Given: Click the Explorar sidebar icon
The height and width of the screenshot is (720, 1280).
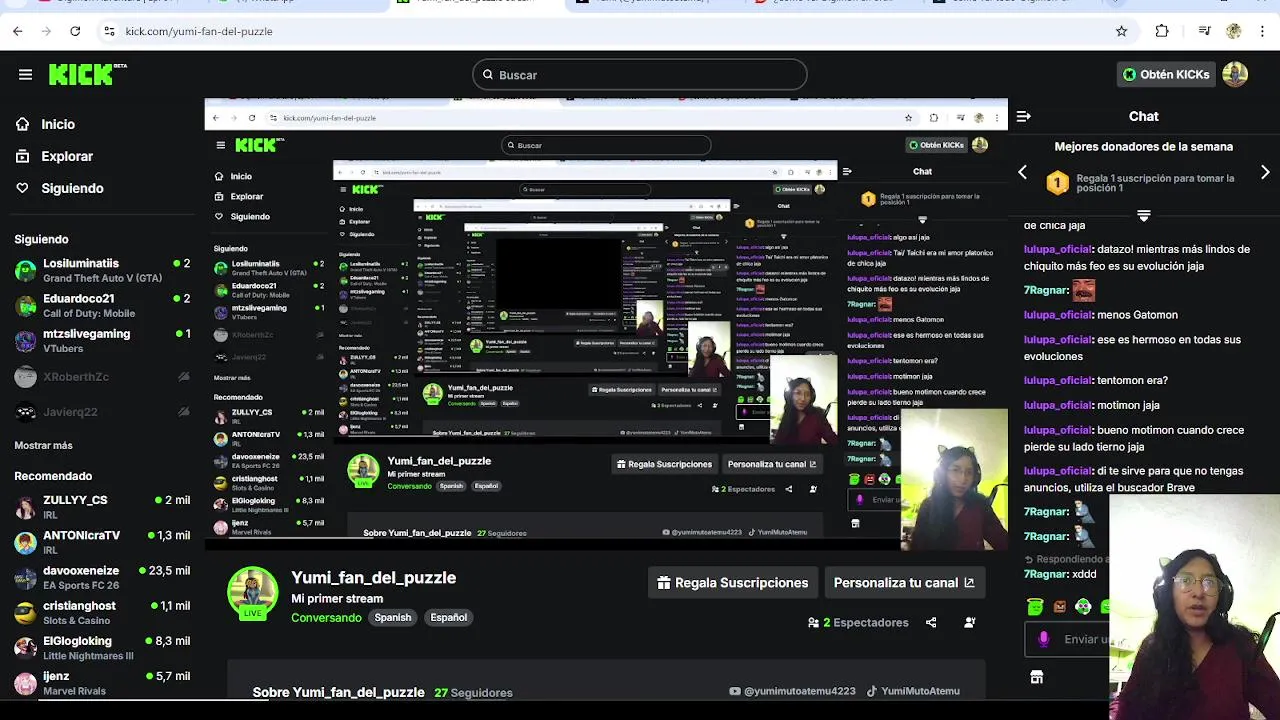Looking at the screenshot, I should pyautogui.click(x=22, y=156).
